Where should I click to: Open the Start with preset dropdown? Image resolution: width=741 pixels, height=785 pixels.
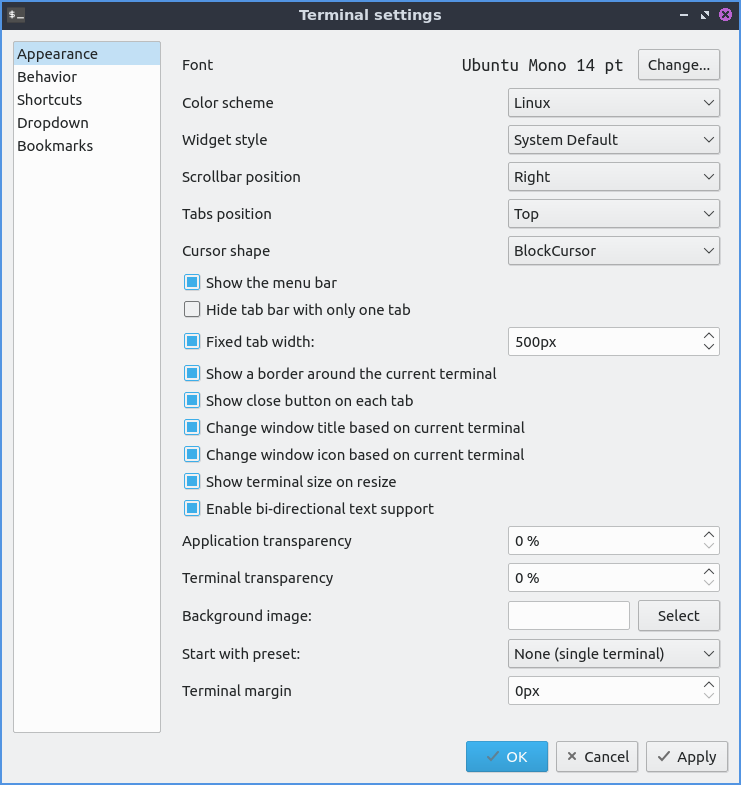[614, 654]
